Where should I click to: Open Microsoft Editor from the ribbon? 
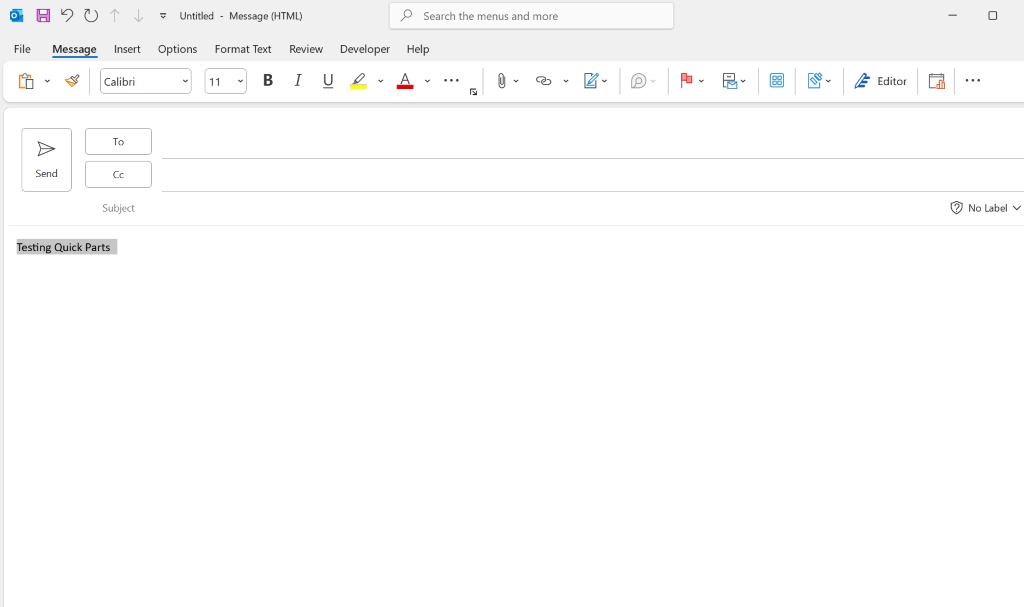point(880,81)
